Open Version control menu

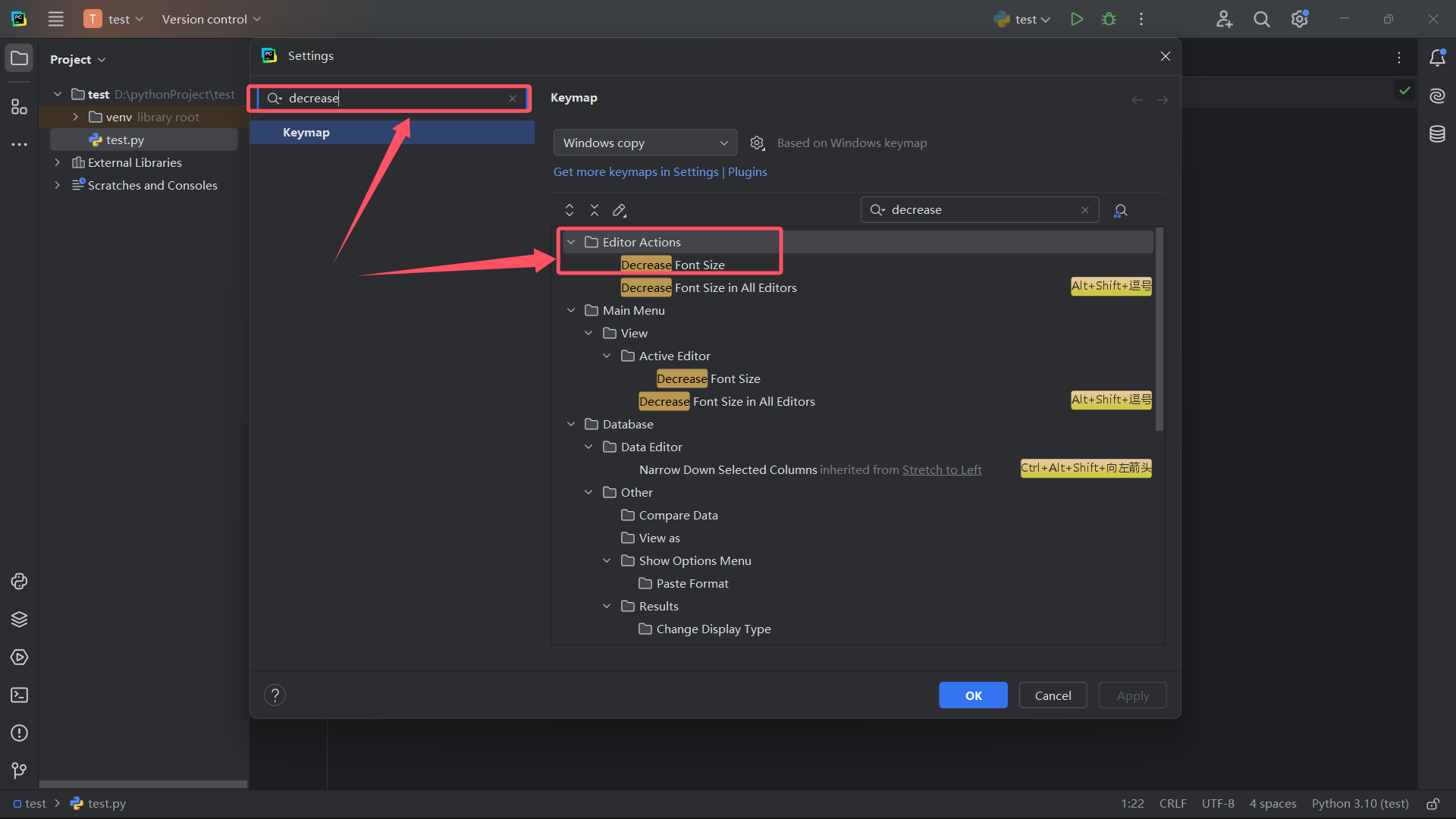click(211, 19)
